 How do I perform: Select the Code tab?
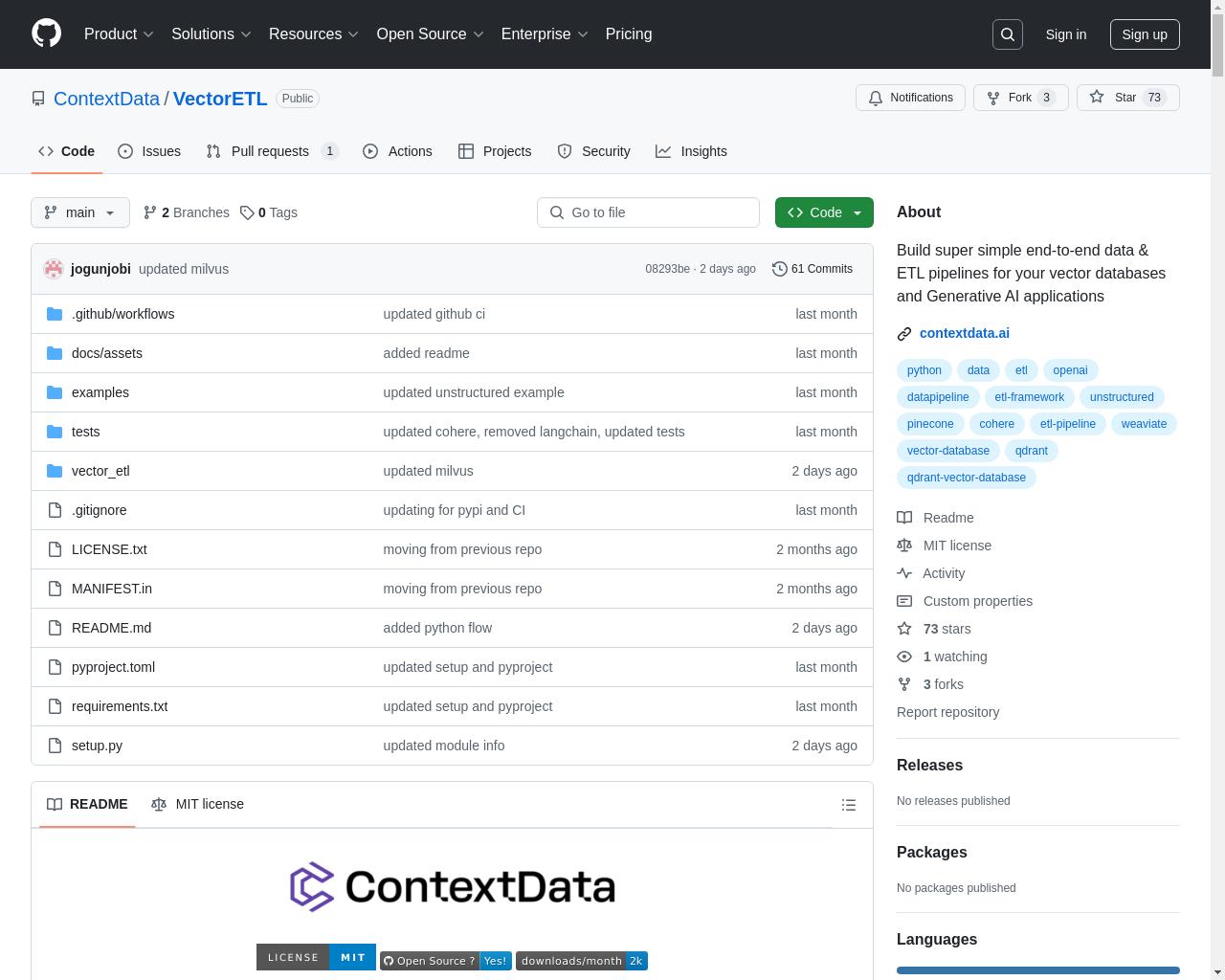click(x=66, y=151)
